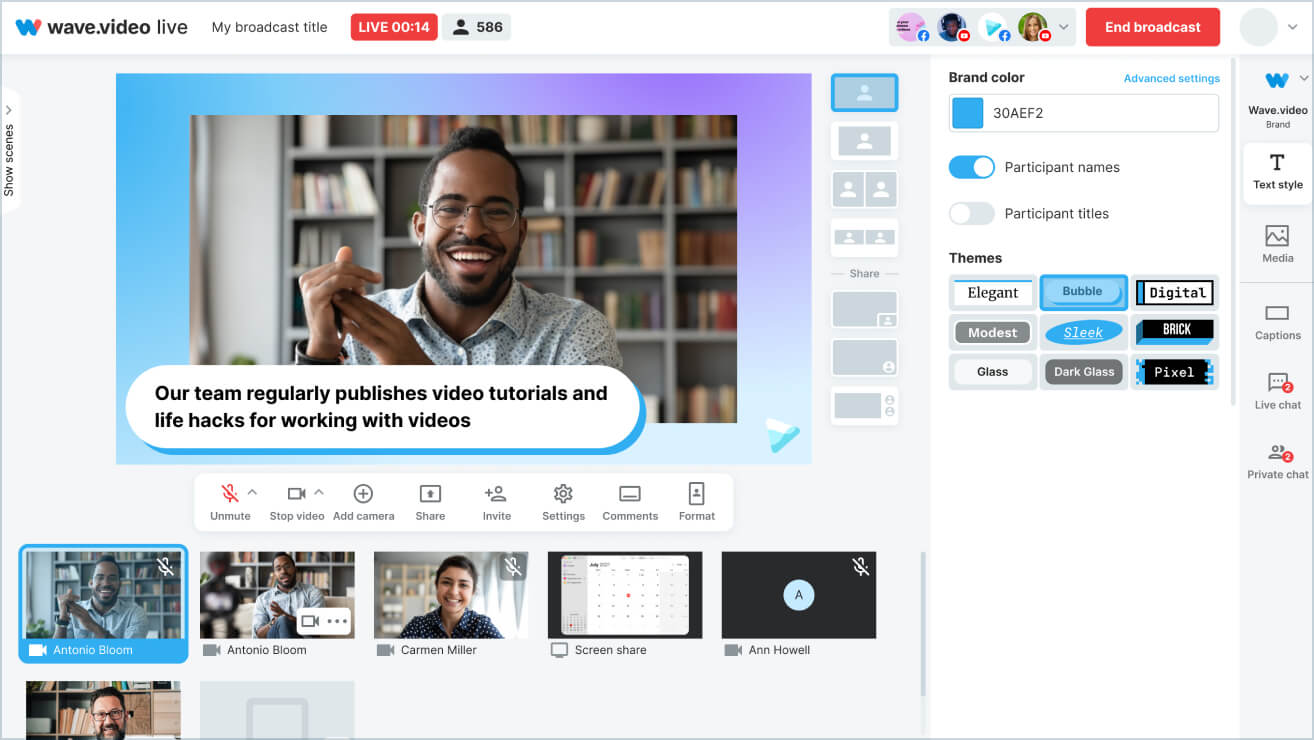Select the Screen share thumbnail

(x=624, y=595)
